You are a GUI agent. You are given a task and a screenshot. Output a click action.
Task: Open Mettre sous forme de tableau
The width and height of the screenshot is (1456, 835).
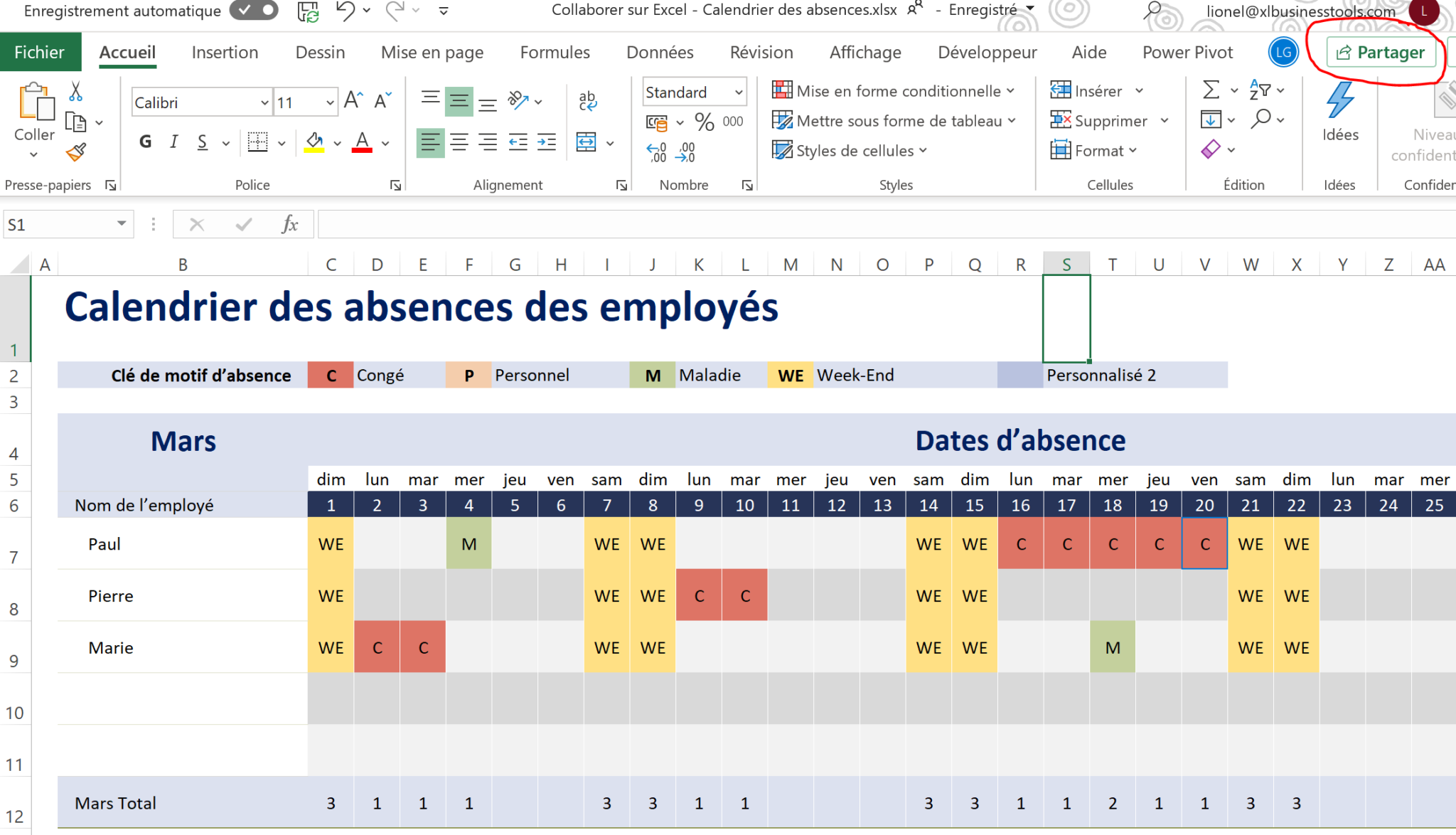tap(894, 121)
